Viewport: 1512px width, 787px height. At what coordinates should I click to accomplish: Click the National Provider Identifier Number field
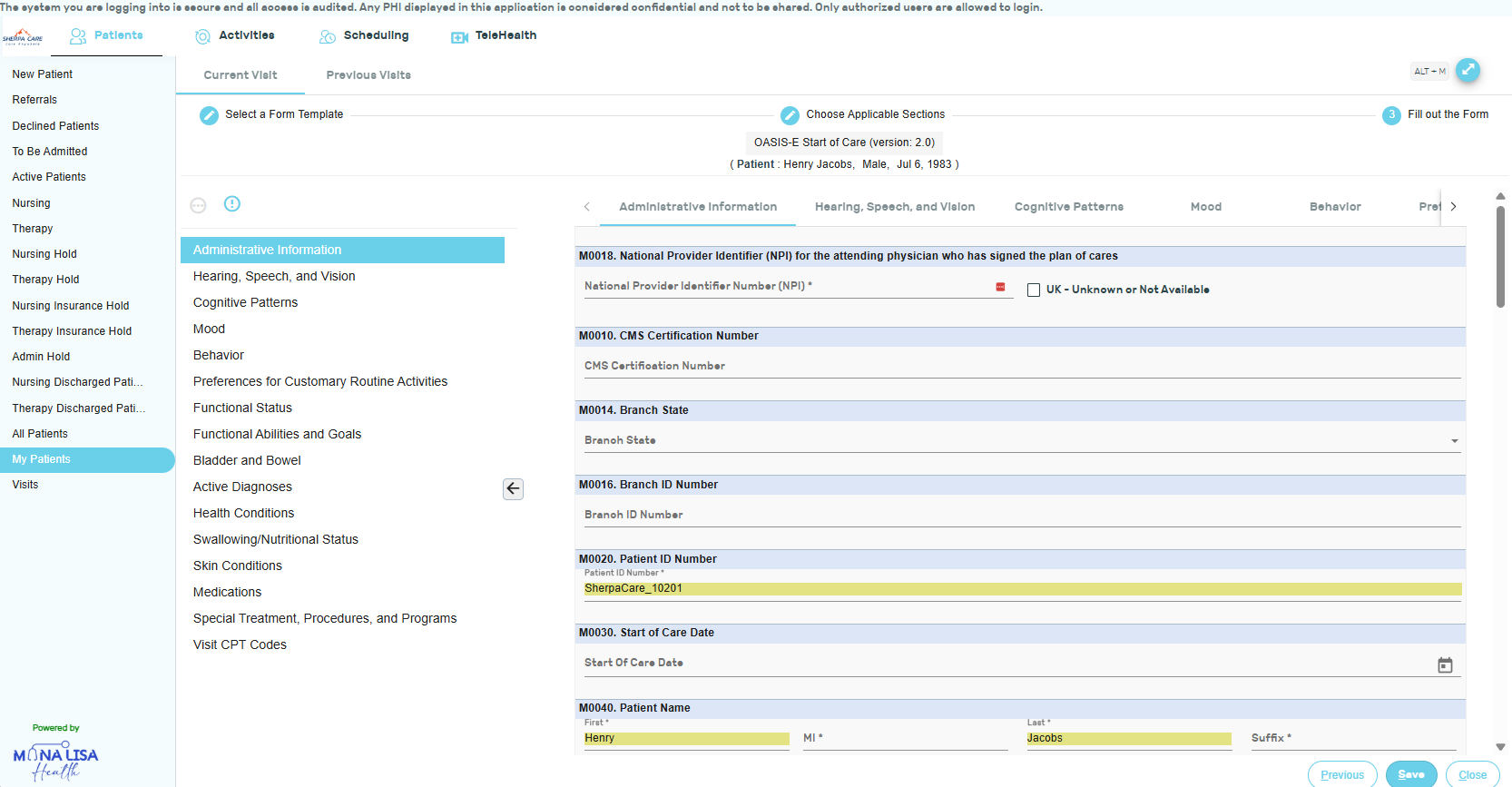tap(799, 287)
